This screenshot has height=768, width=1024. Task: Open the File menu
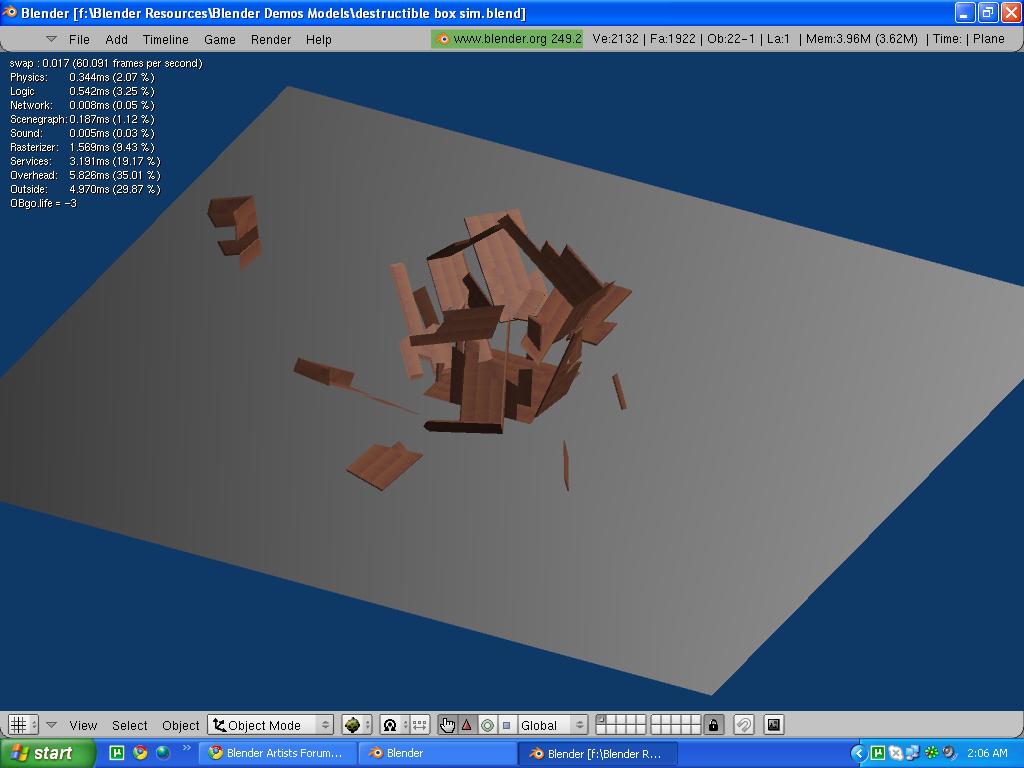point(79,39)
